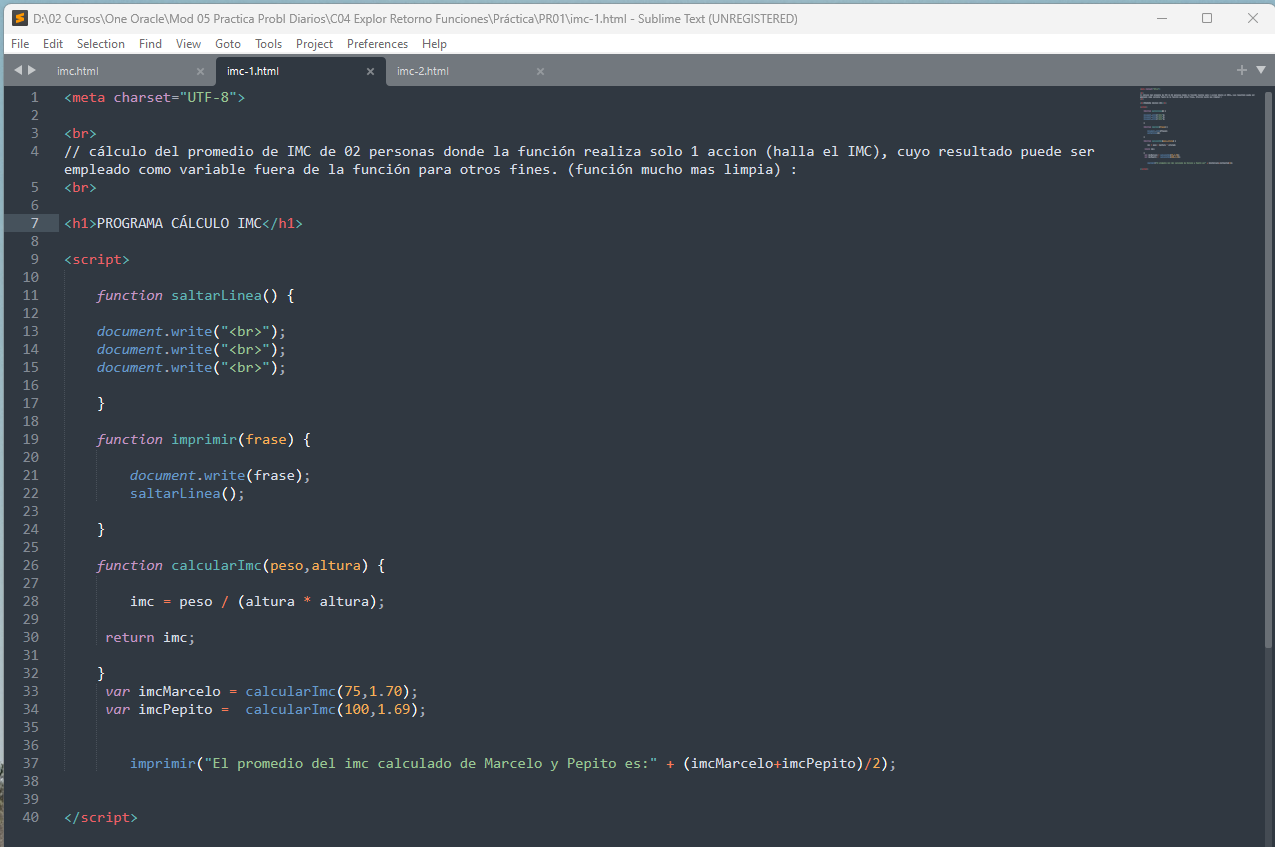
Task: Minimize the Sublime Text window
Action: [x=1161, y=18]
